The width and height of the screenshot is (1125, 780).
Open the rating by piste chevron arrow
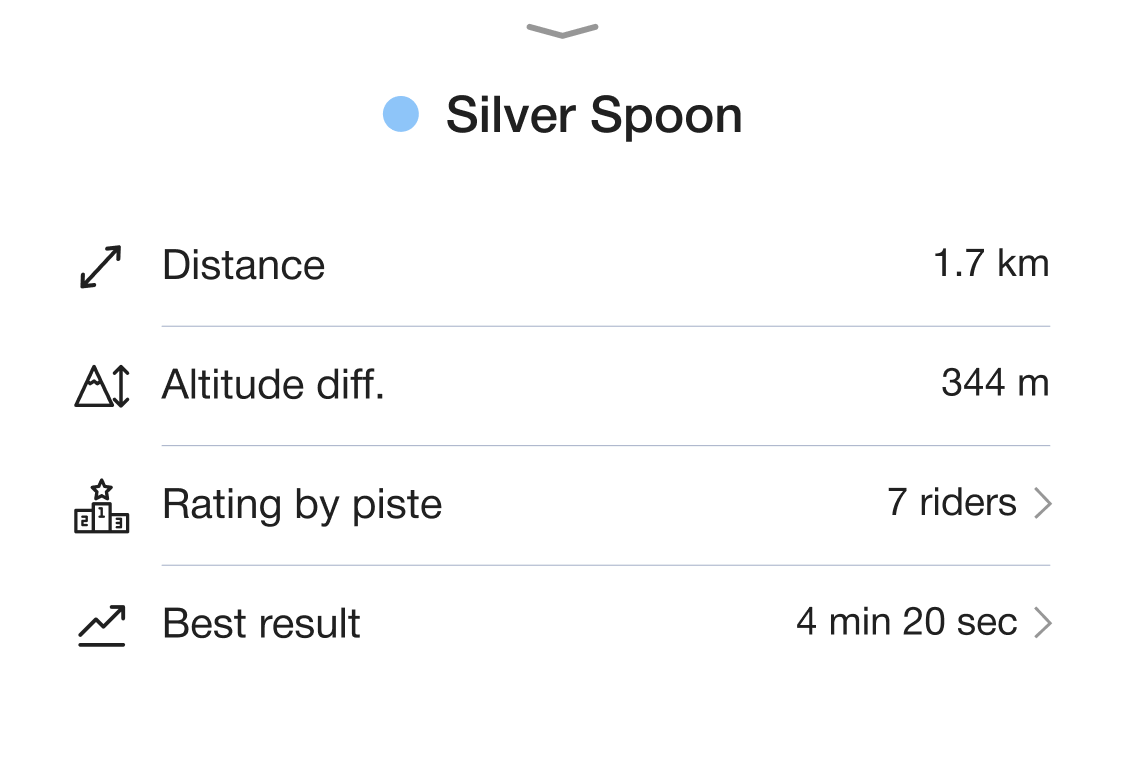pos(1042,504)
